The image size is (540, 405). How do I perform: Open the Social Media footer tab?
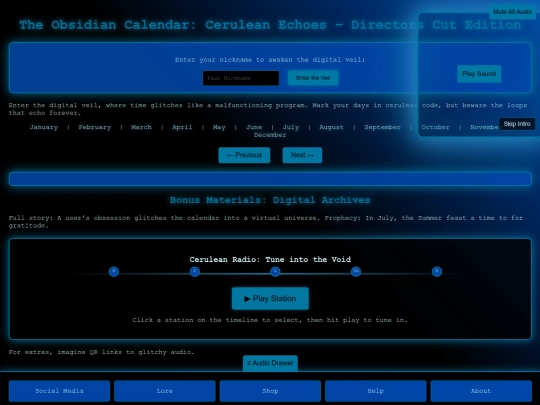[x=59, y=391]
